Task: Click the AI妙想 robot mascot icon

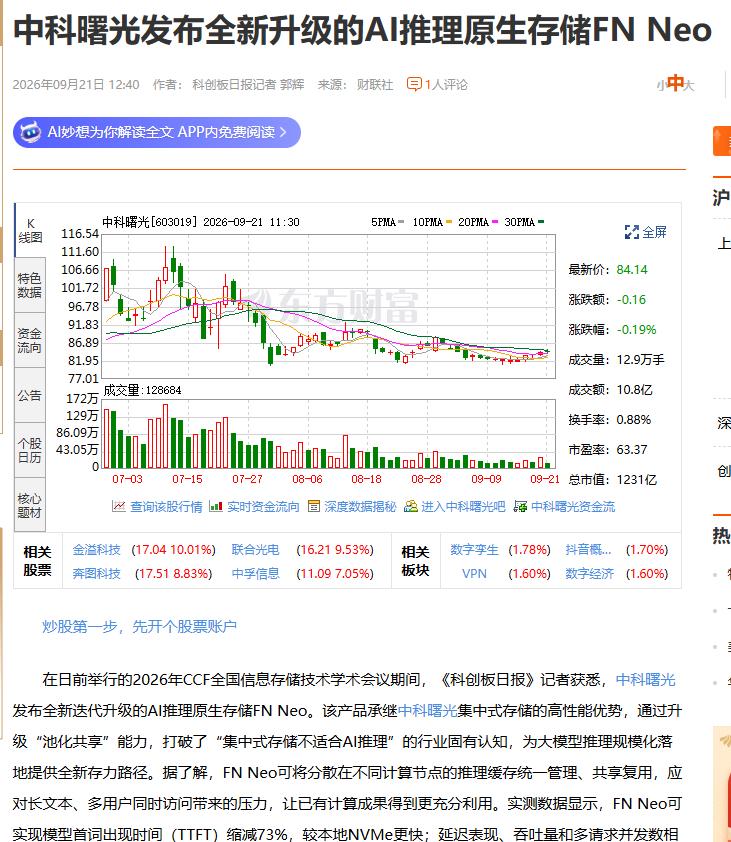Action: tap(30, 132)
